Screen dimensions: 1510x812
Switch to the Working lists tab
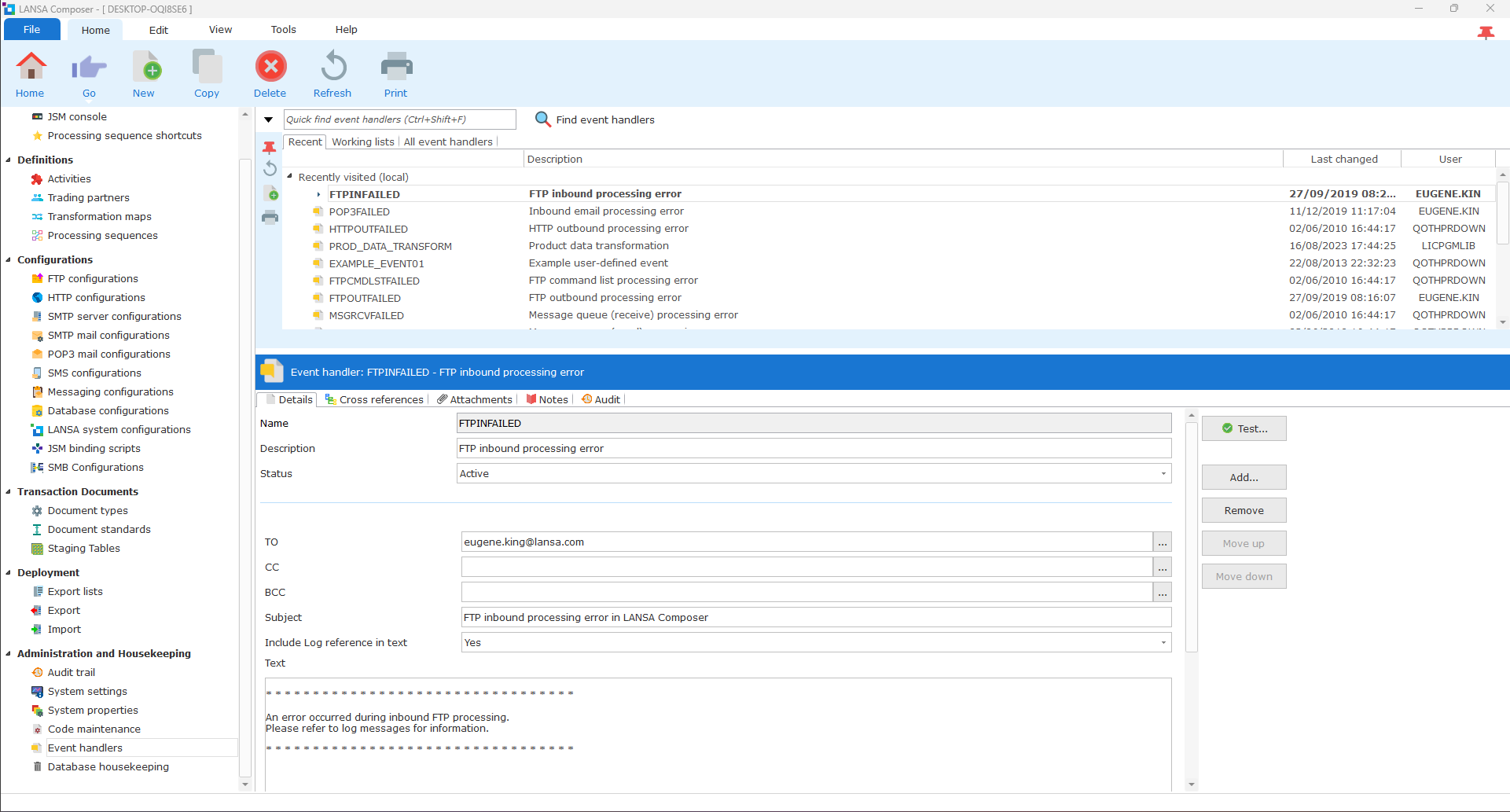[x=363, y=141]
